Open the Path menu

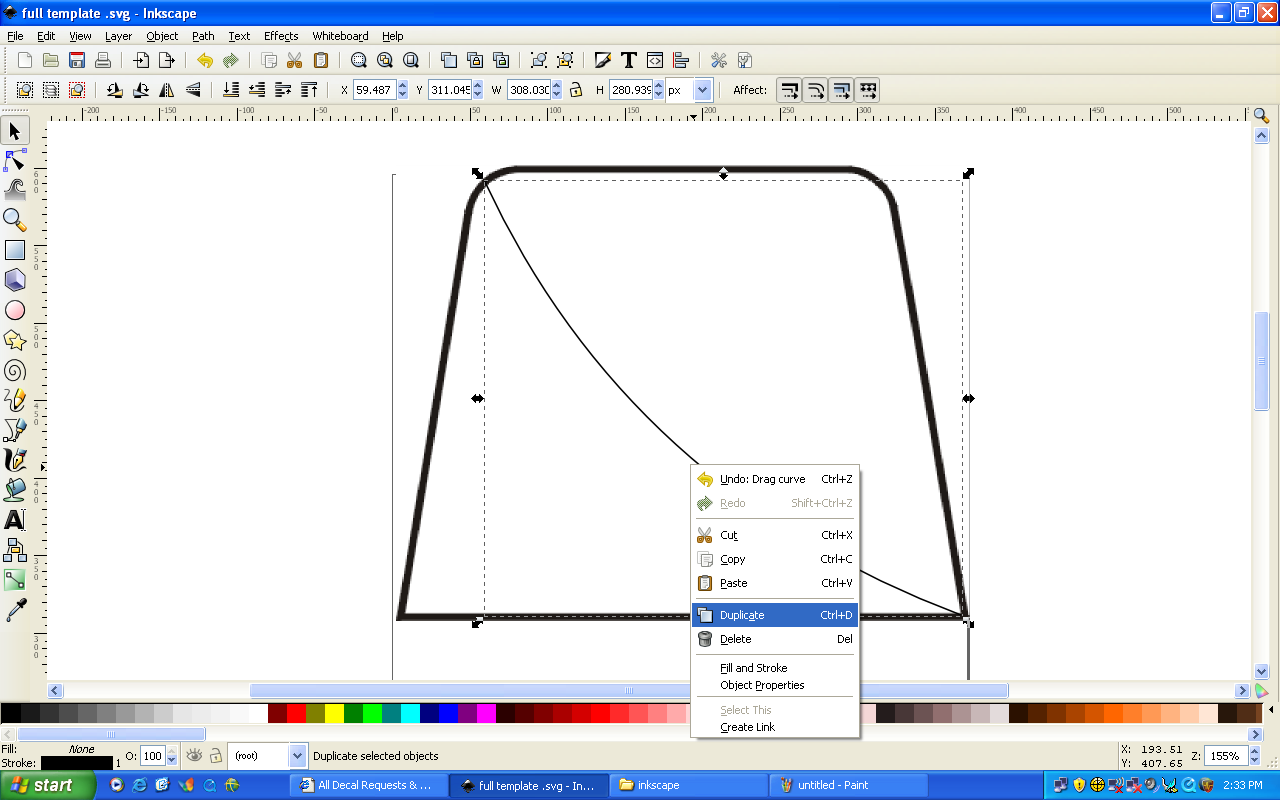(x=203, y=36)
